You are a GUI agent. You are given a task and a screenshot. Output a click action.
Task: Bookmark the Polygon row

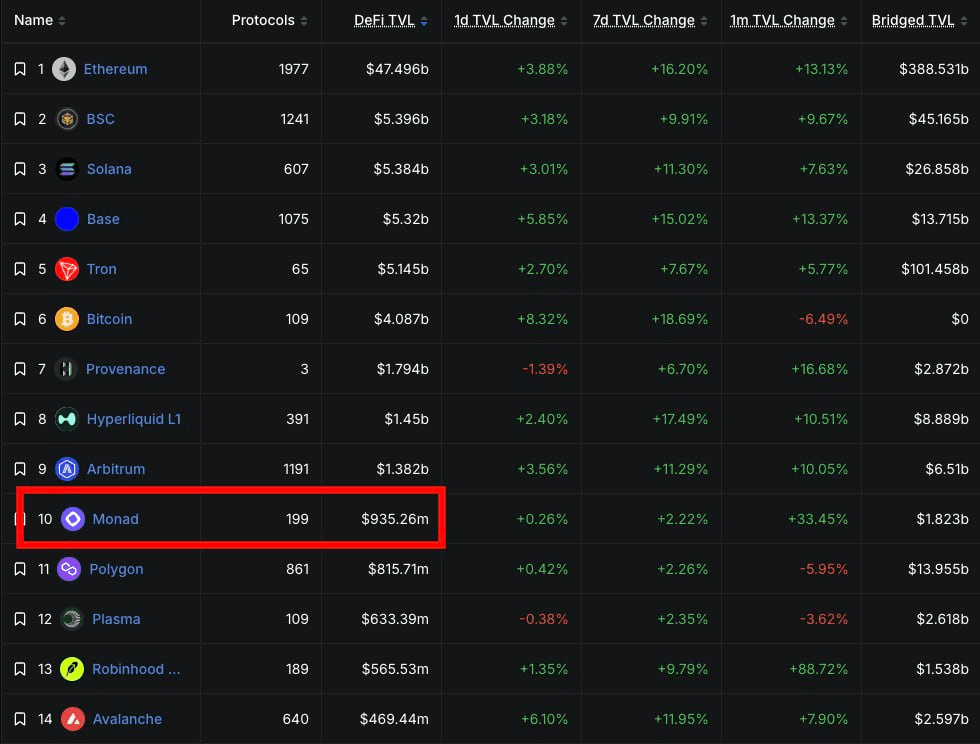coord(20,569)
